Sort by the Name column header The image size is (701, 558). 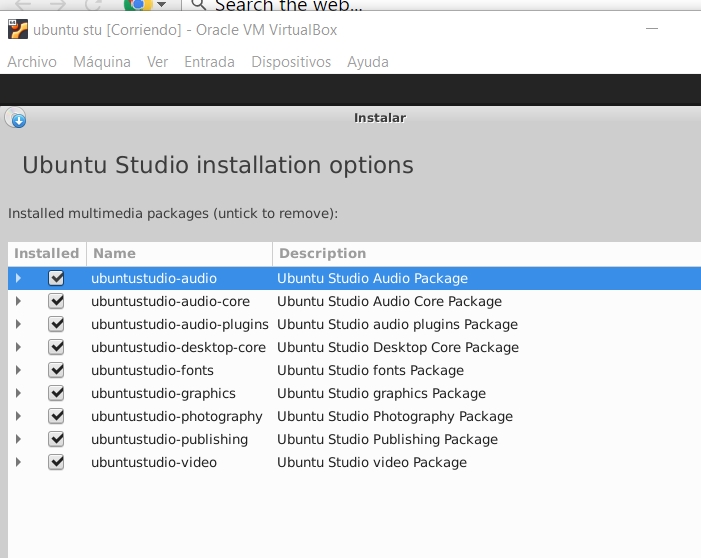pos(178,254)
